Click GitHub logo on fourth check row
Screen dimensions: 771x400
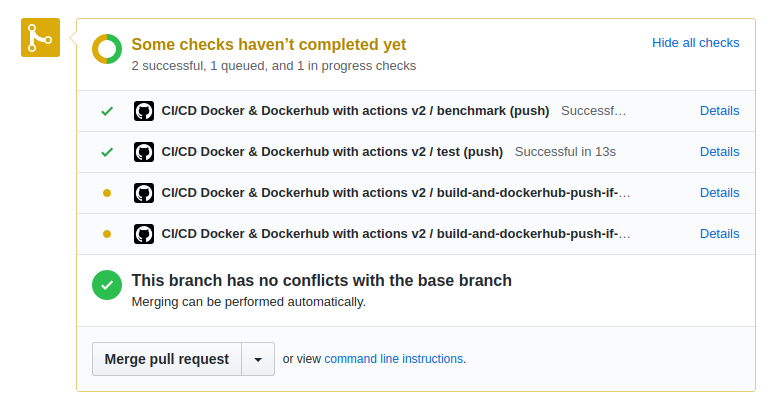click(x=143, y=233)
